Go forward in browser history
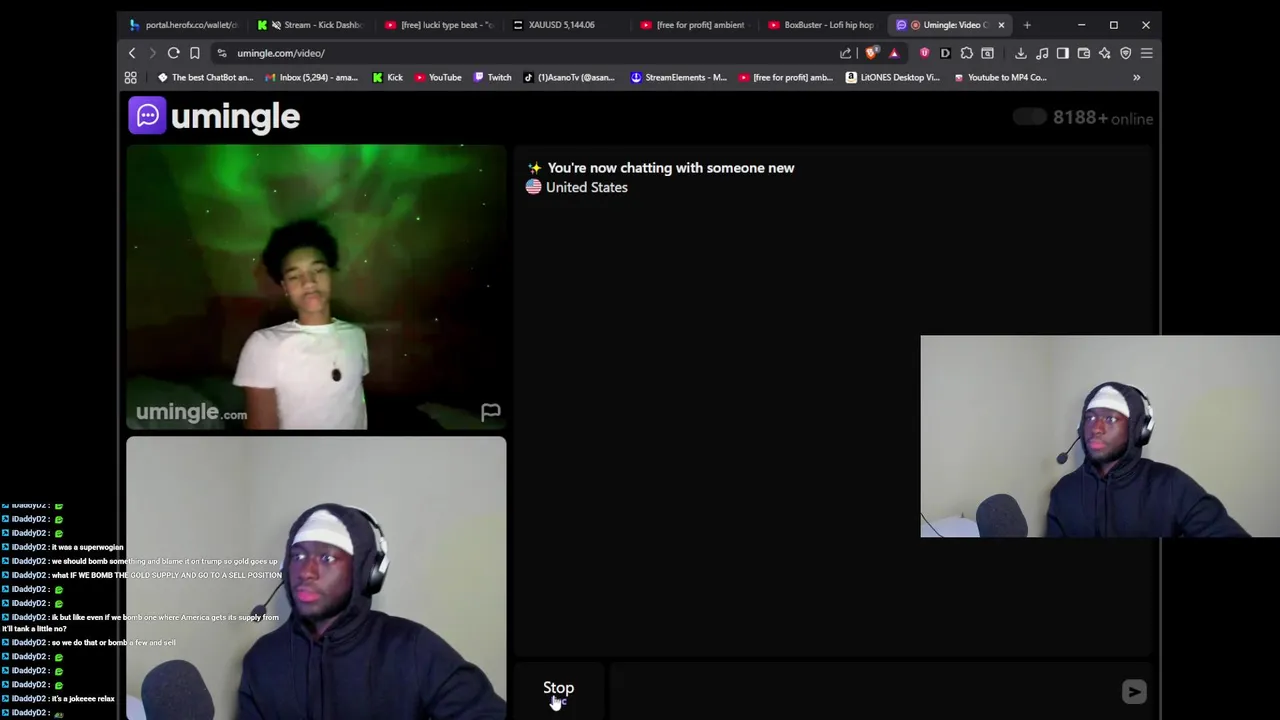This screenshot has width=1280, height=720. pyautogui.click(x=152, y=53)
